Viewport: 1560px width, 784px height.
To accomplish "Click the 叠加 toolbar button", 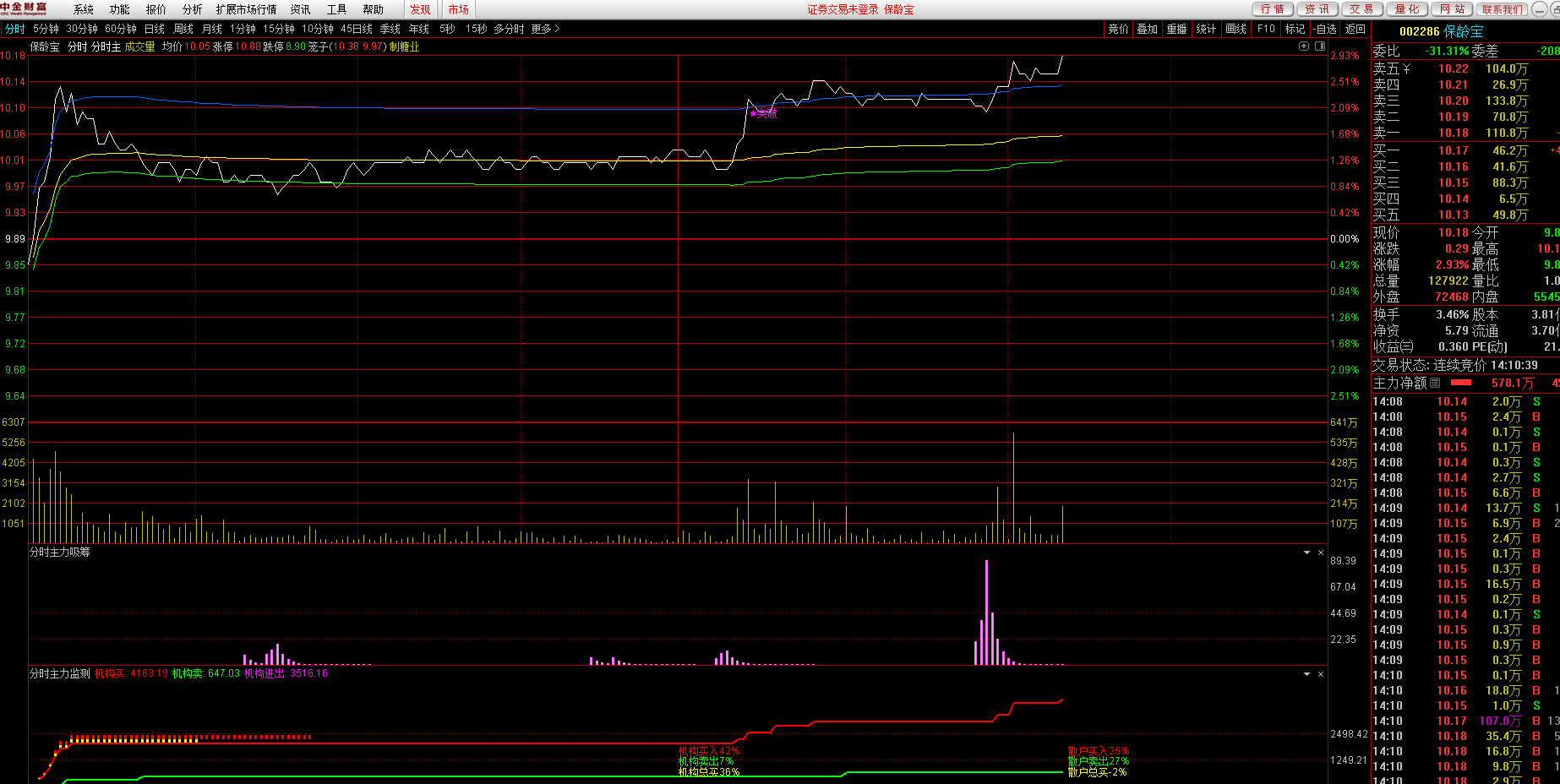I will click(x=1148, y=29).
